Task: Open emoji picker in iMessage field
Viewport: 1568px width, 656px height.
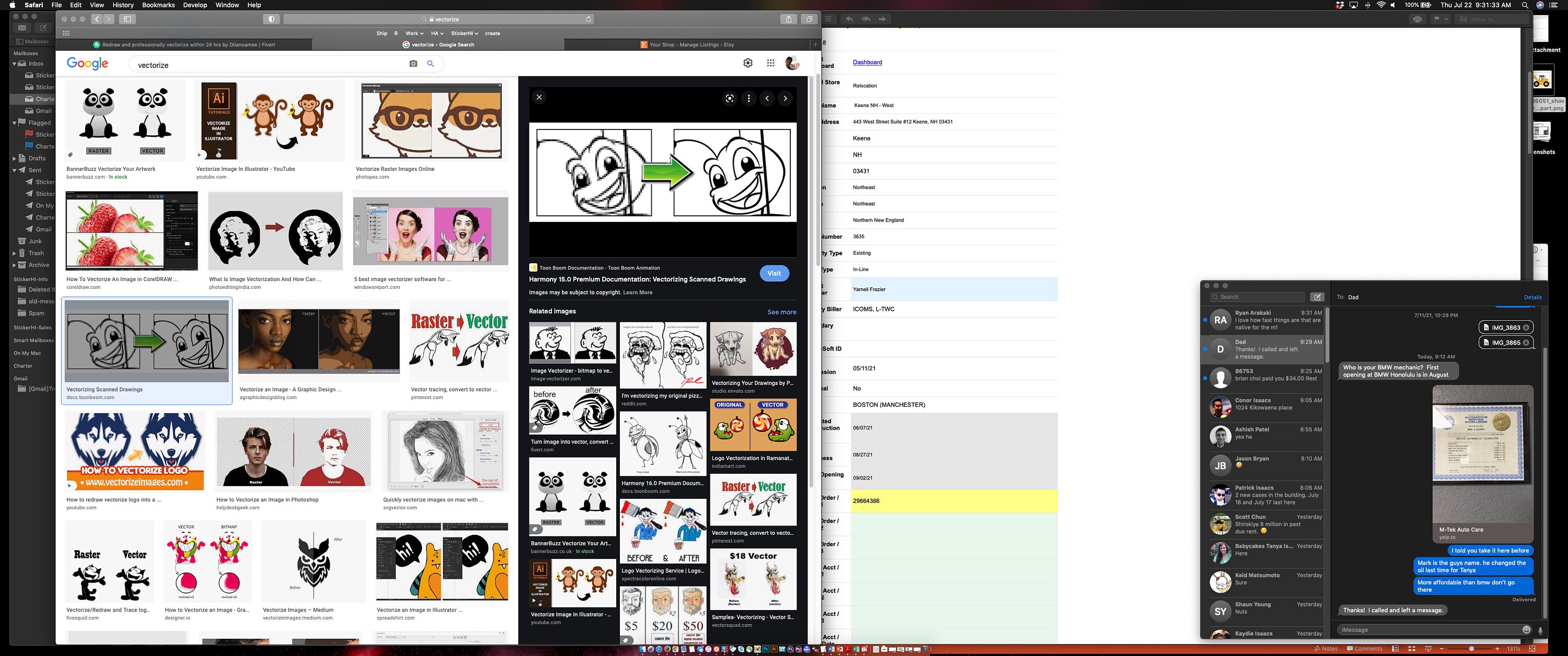Action: tap(1526, 630)
